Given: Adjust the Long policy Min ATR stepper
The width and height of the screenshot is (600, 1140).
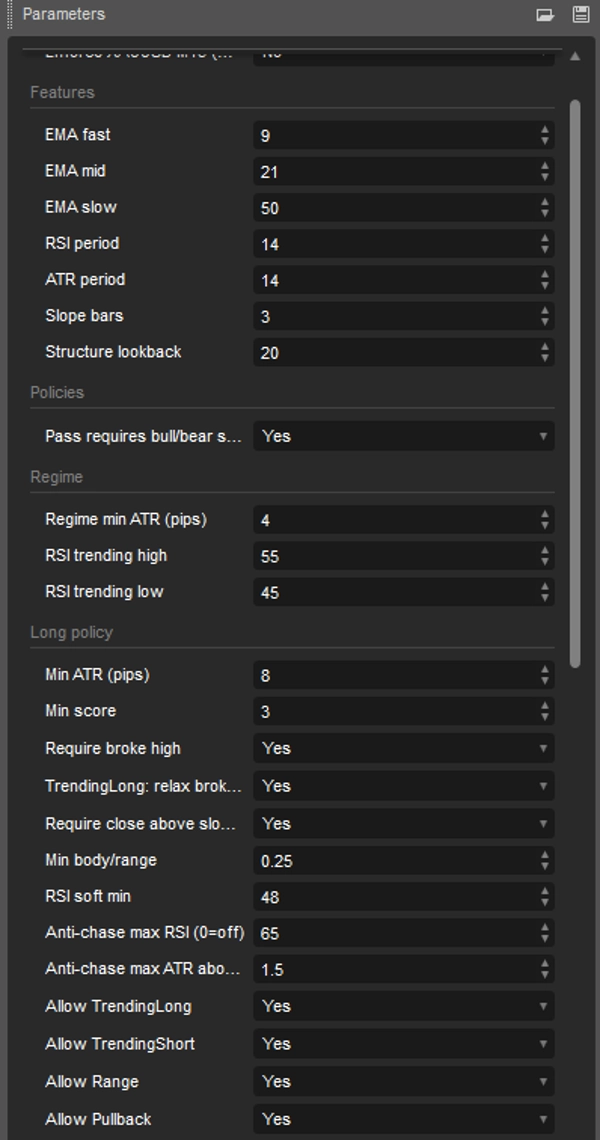Looking at the screenshot, I should (545, 675).
